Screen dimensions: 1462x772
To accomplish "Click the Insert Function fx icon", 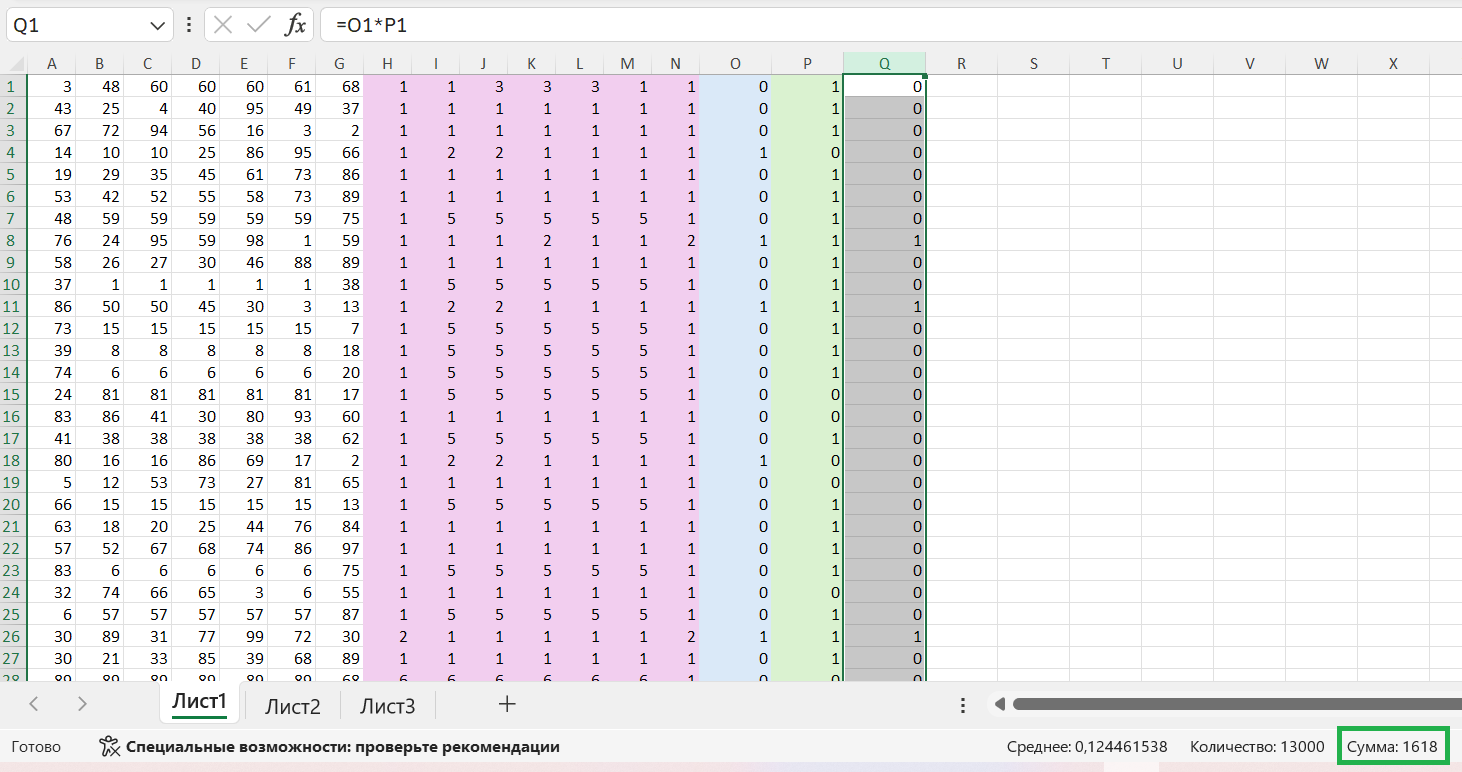I will [296, 25].
